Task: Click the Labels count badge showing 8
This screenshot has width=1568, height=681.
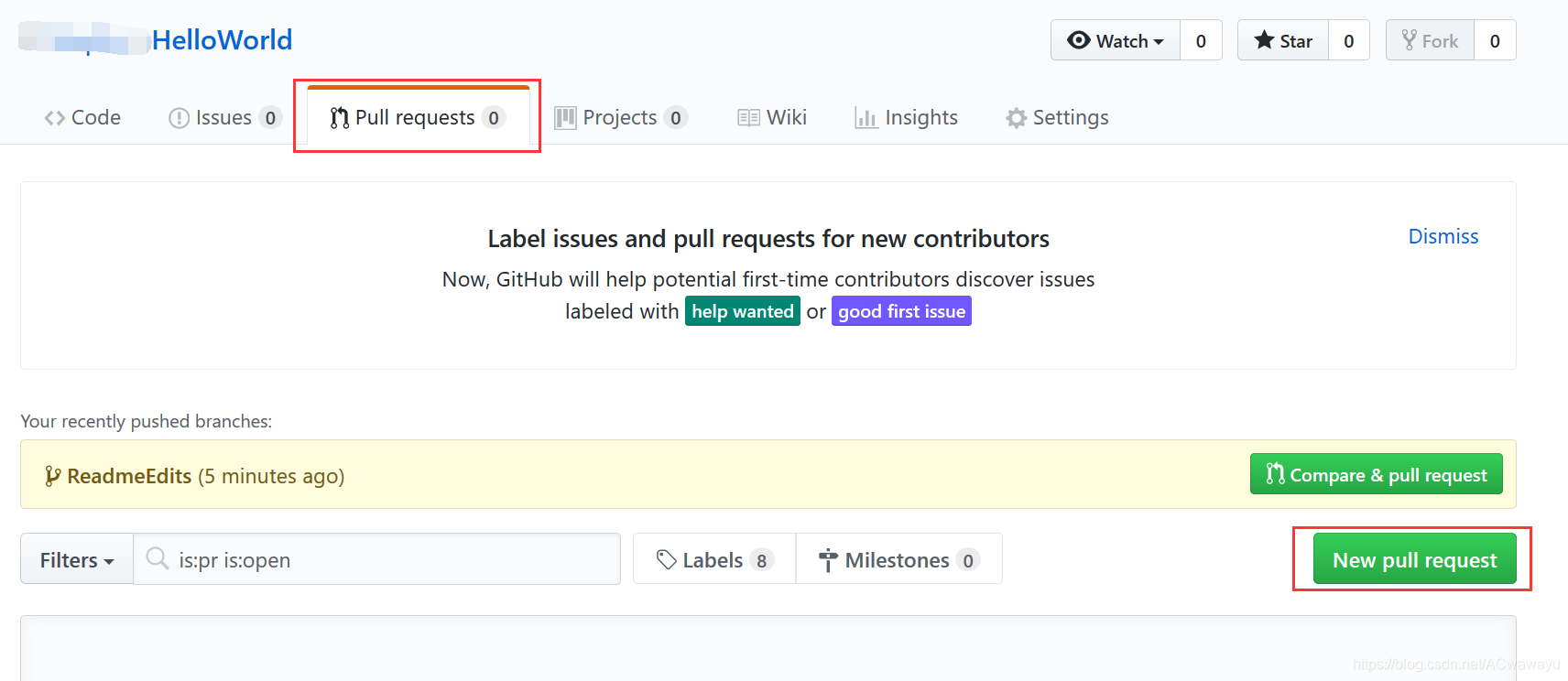Action: (x=762, y=560)
